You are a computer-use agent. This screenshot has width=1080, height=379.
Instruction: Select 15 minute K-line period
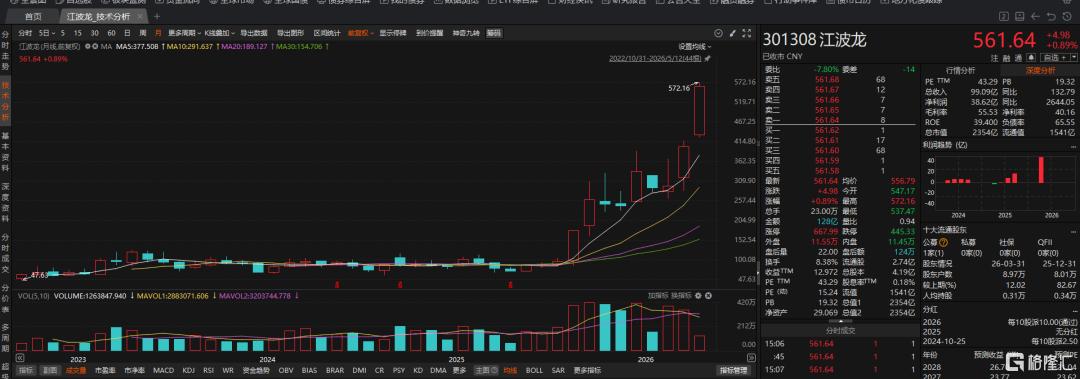(x=78, y=32)
